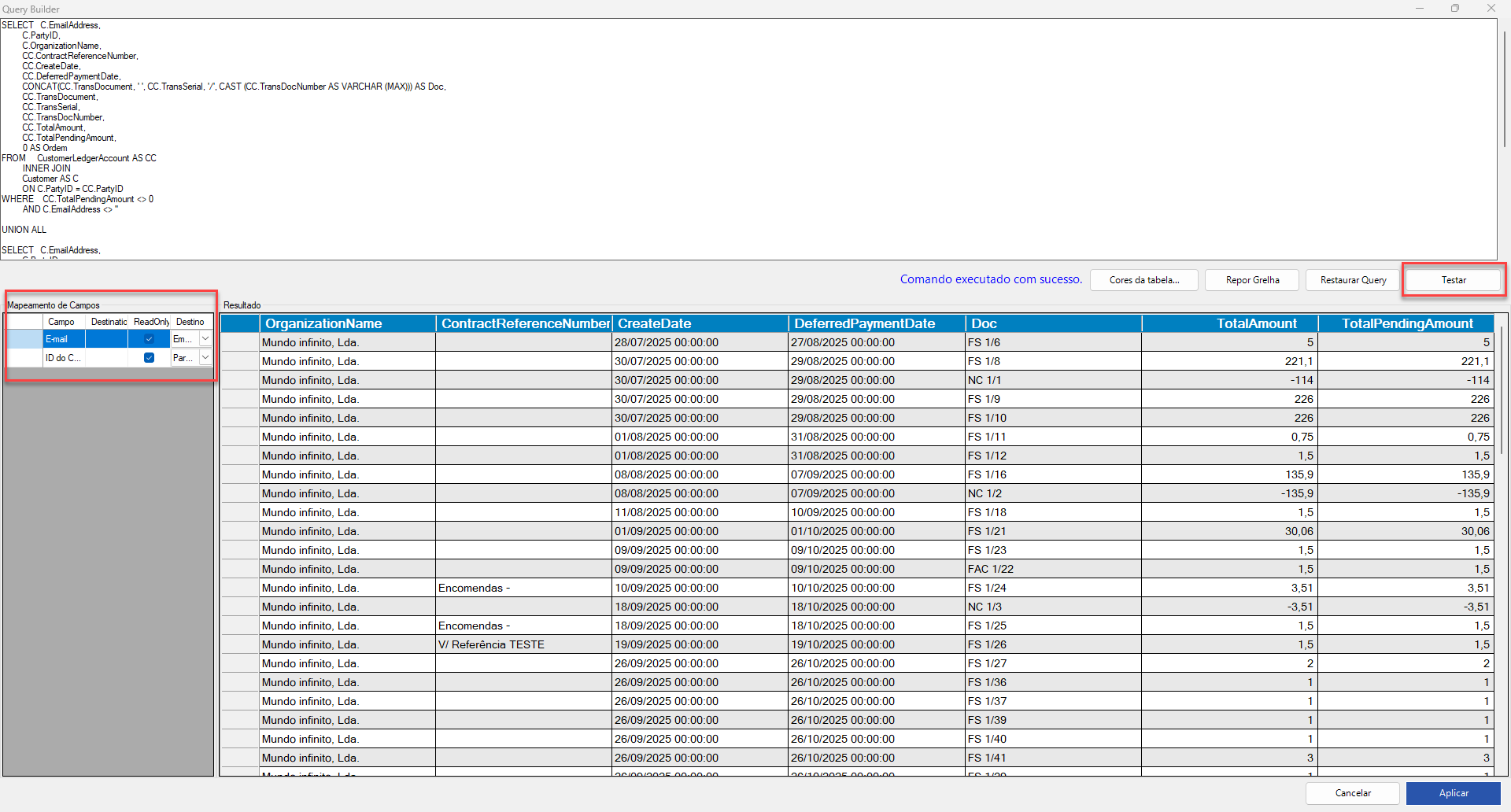This screenshot has height=812, width=1511.
Task: Sort by the CreateDate column header
Action: click(x=700, y=323)
